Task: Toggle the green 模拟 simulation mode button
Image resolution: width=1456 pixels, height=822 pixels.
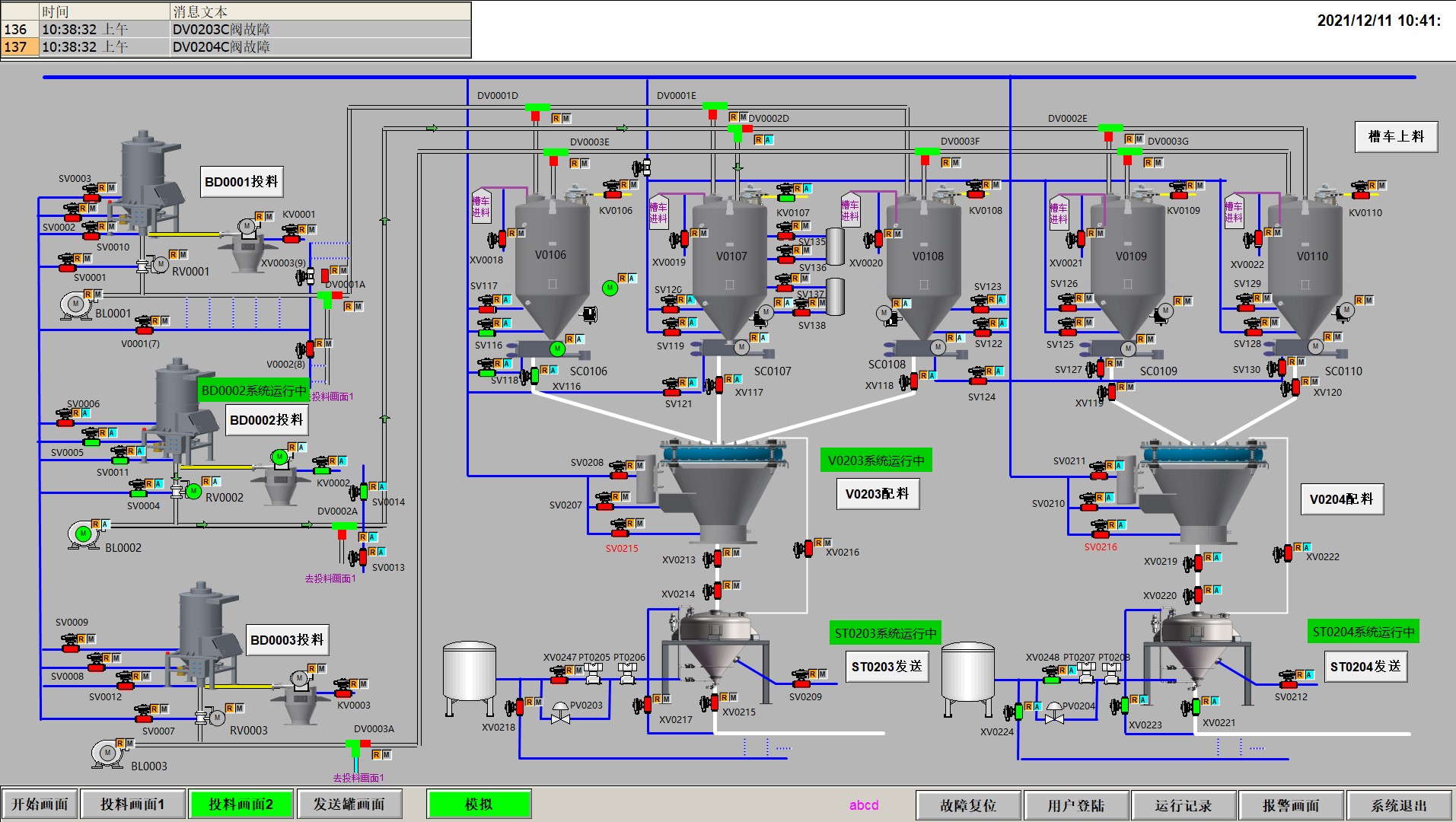Action: (x=479, y=804)
